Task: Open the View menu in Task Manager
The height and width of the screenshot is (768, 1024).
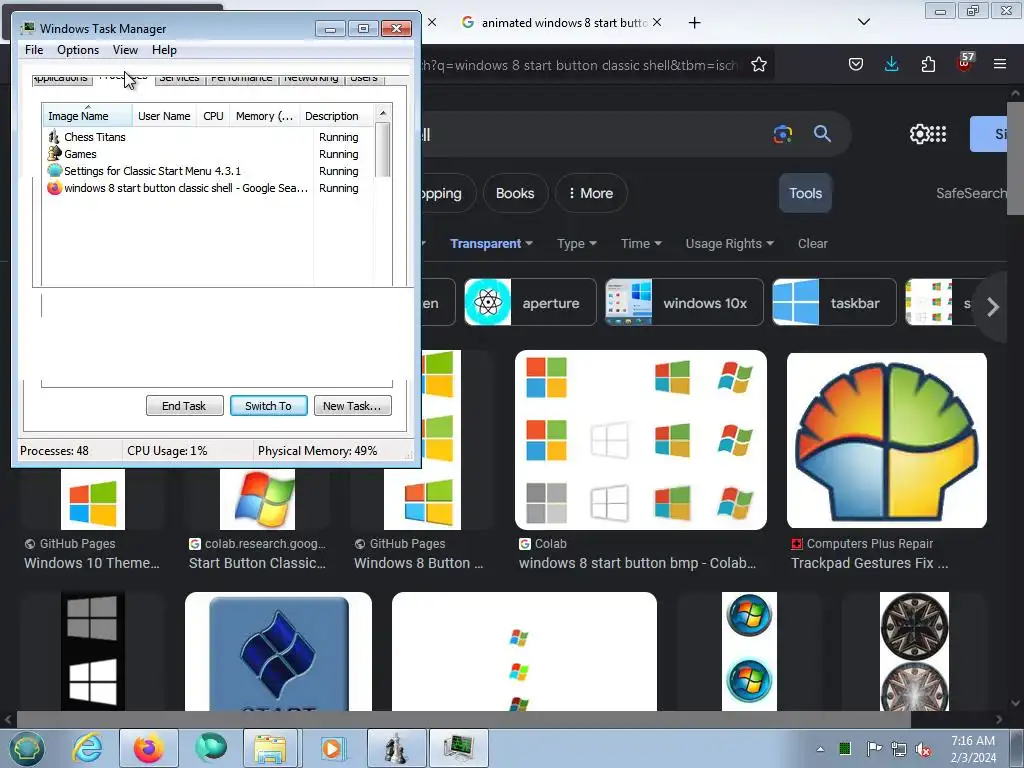Action: [x=125, y=50]
